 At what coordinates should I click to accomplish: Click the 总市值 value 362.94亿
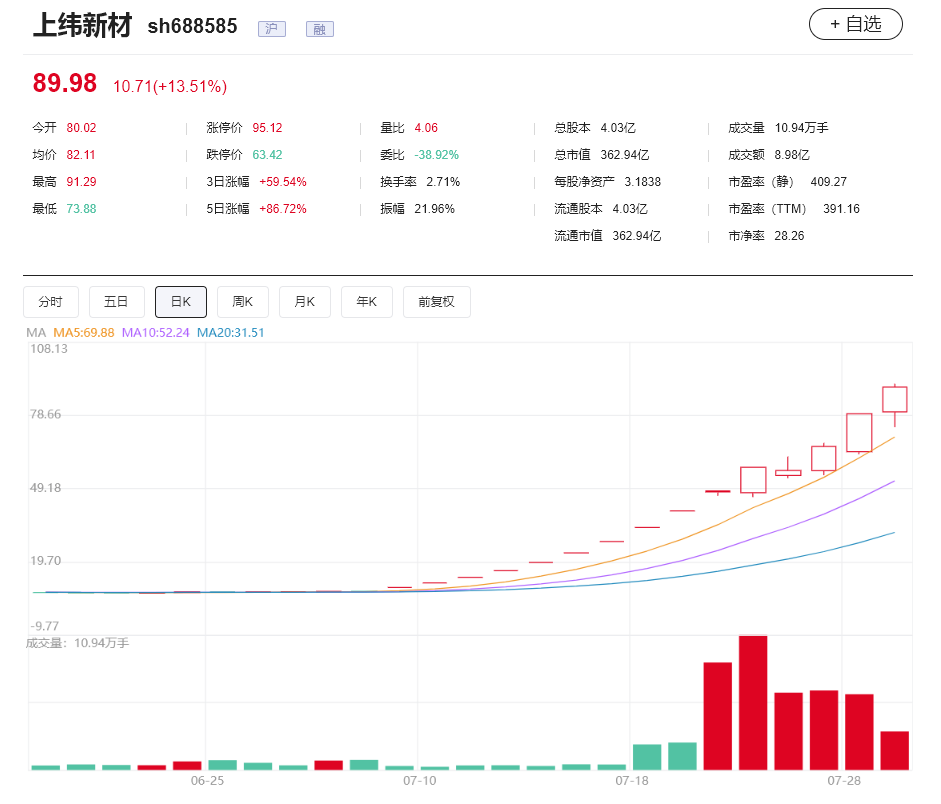pos(625,155)
